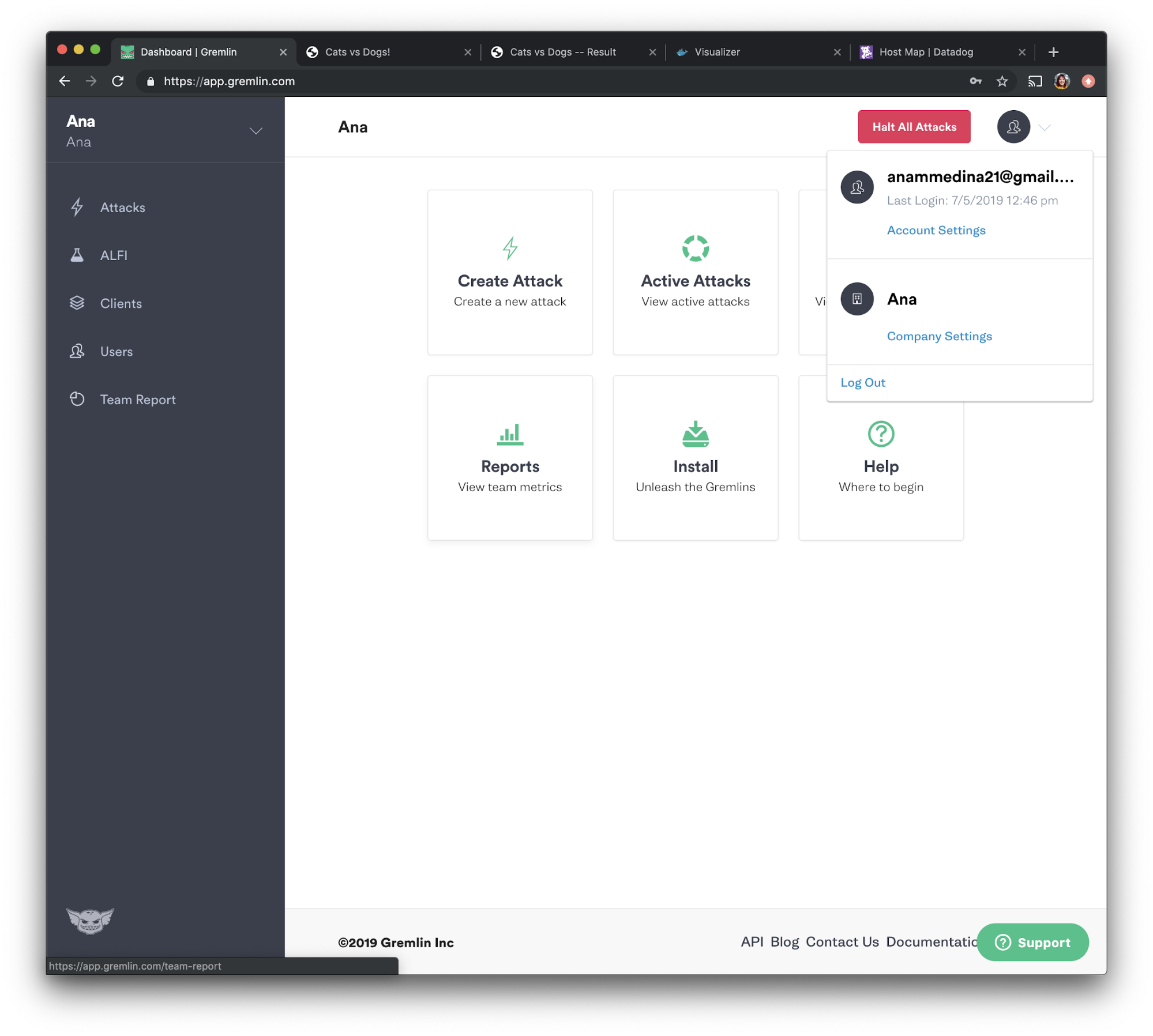The image size is (1153, 1036).
Task: Collapse the user menu chevron beside the avatar
Action: tap(1045, 127)
